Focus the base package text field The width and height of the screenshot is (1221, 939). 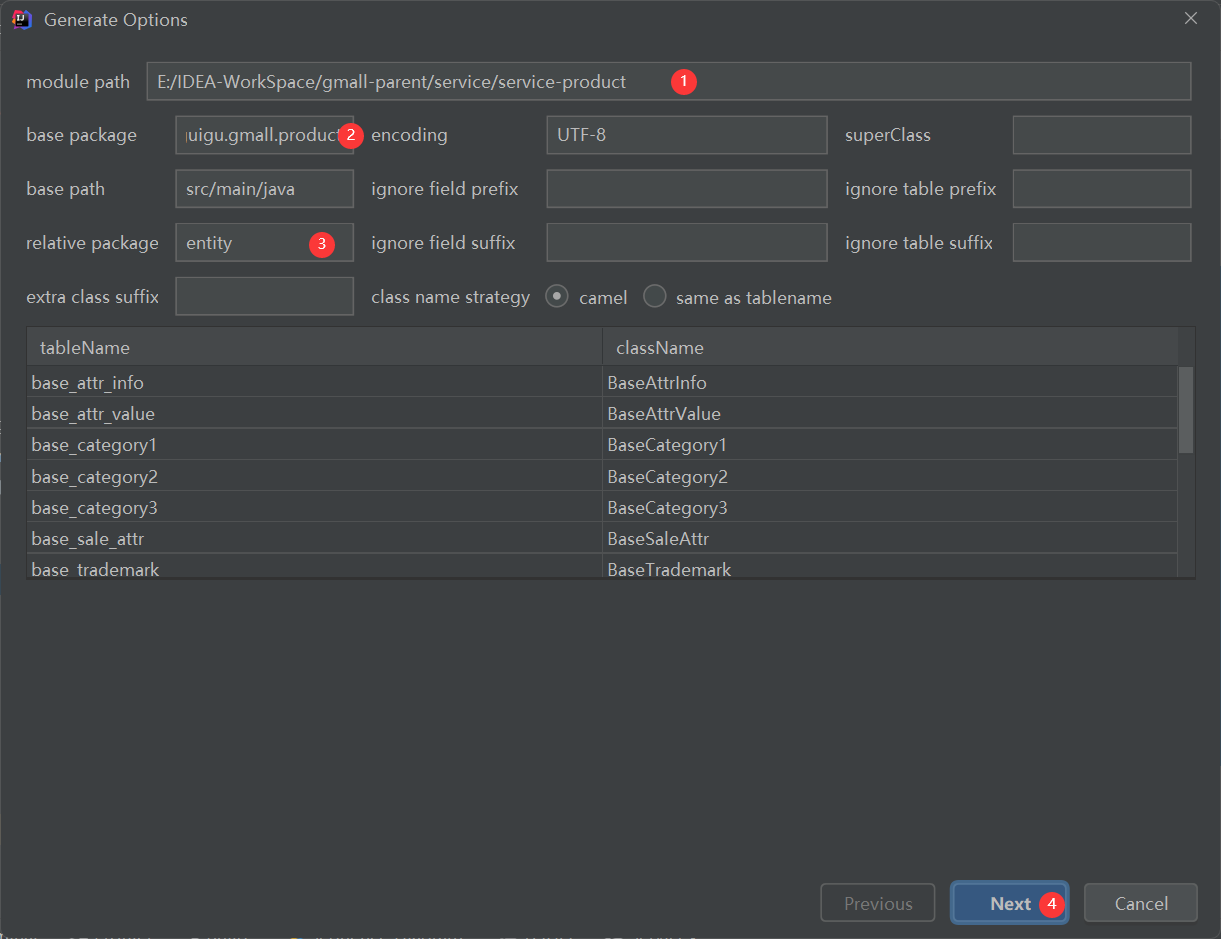[x=258, y=135]
